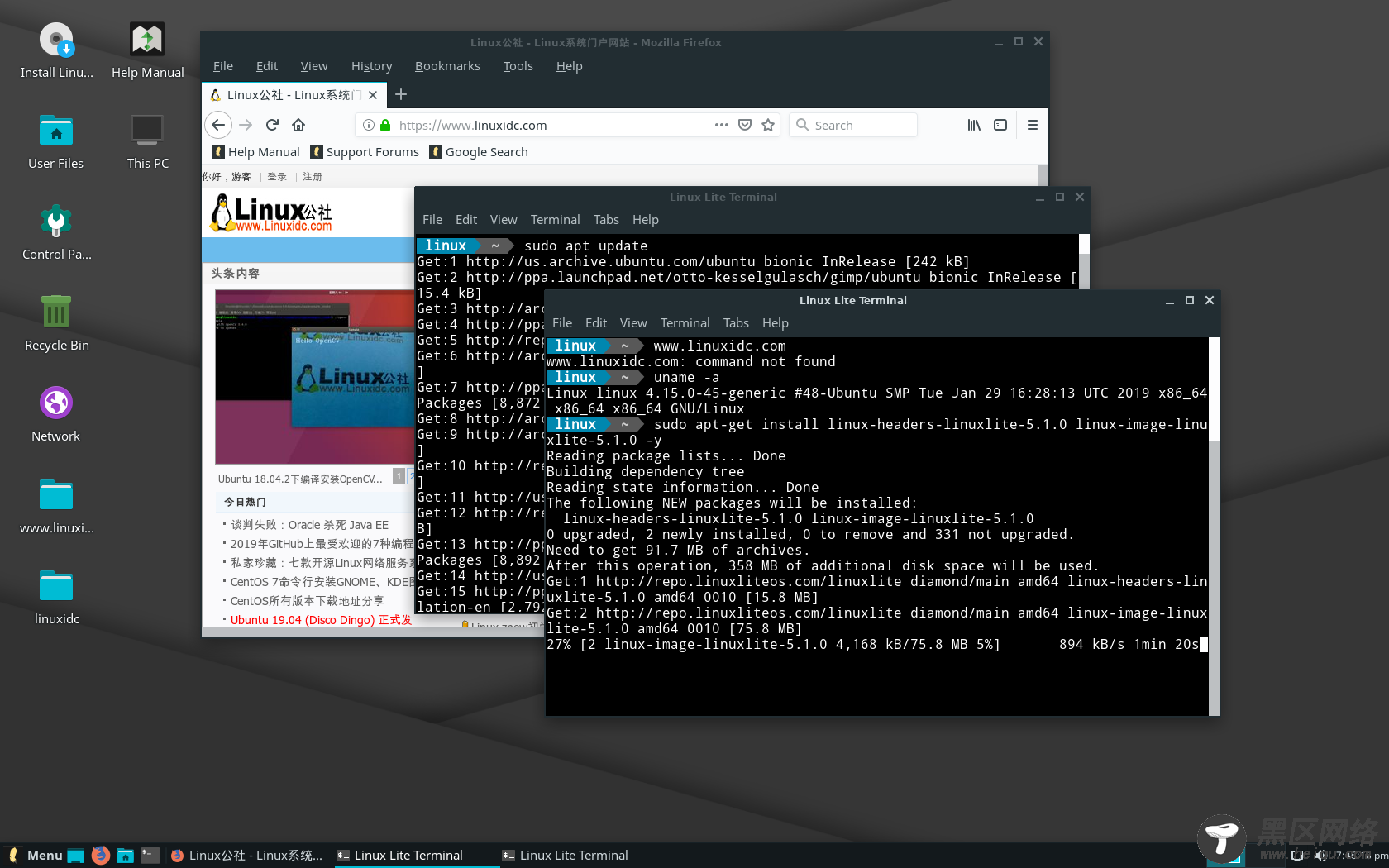This screenshot has width=1389, height=868.
Task: Open back terminal's View menu
Action: [504, 220]
